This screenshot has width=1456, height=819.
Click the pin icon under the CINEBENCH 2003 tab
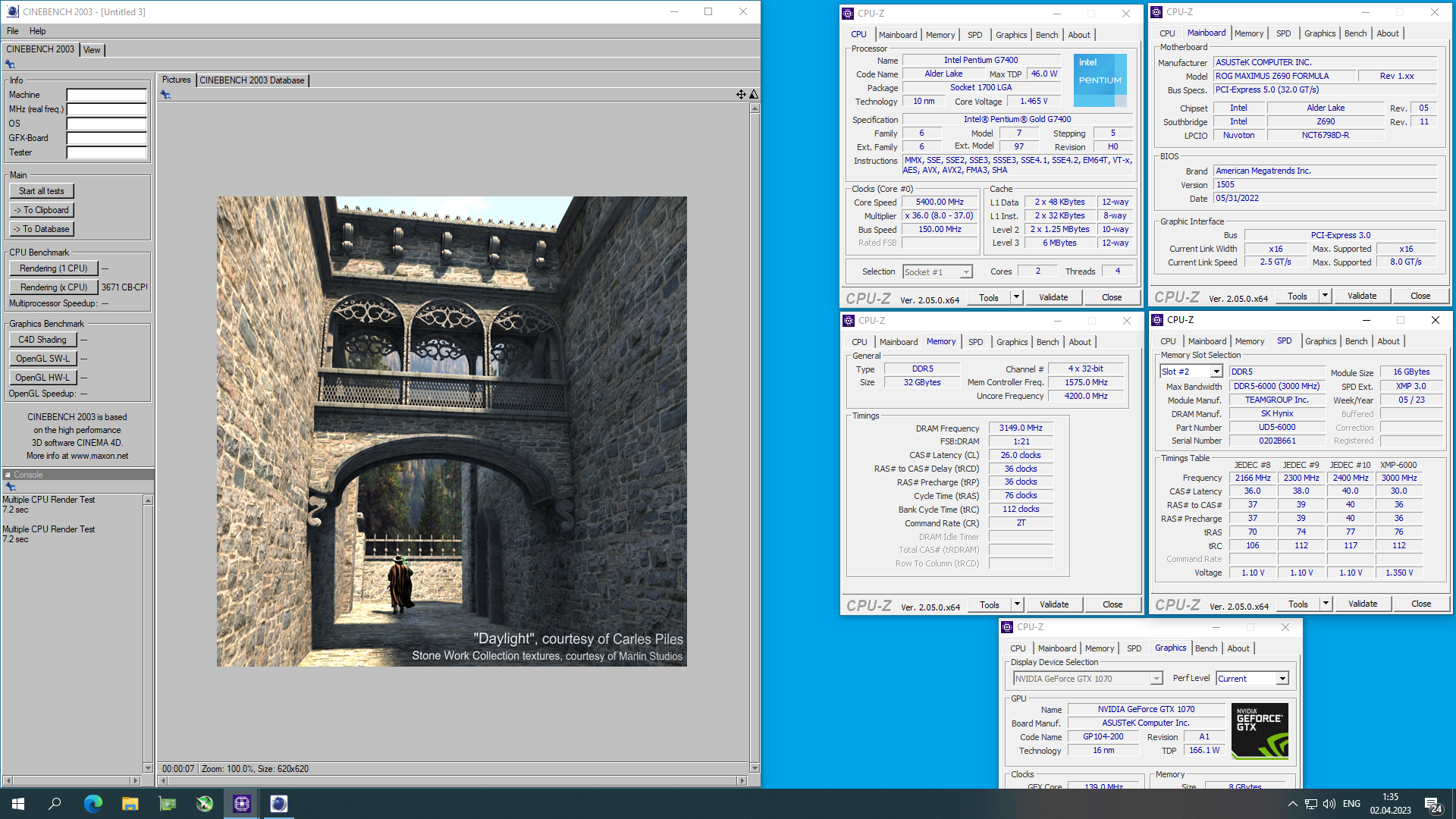[x=10, y=64]
